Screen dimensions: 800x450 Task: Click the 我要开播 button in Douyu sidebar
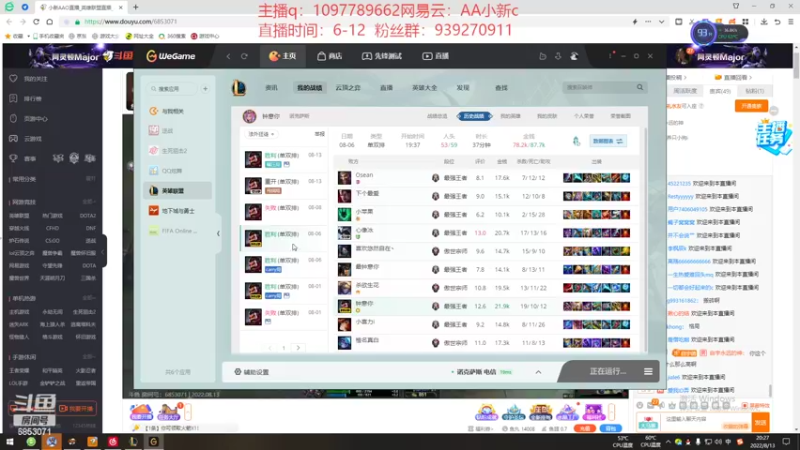click(x=77, y=409)
